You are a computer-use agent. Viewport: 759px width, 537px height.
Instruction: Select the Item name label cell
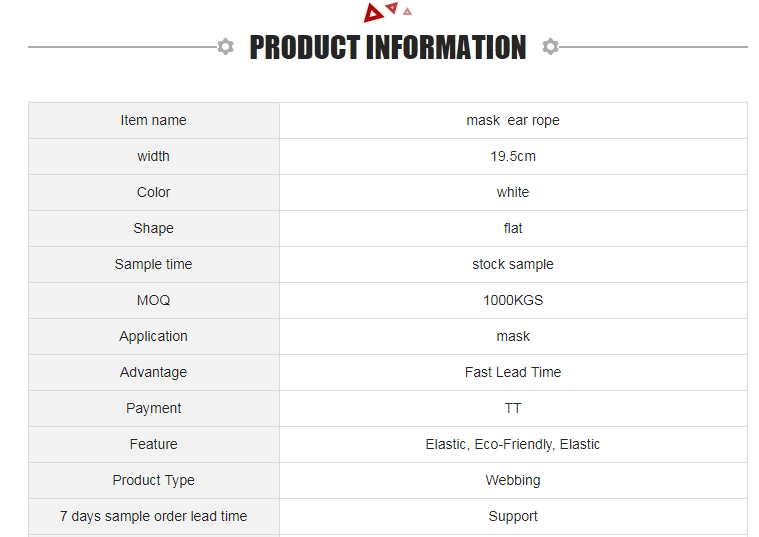tap(153, 121)
